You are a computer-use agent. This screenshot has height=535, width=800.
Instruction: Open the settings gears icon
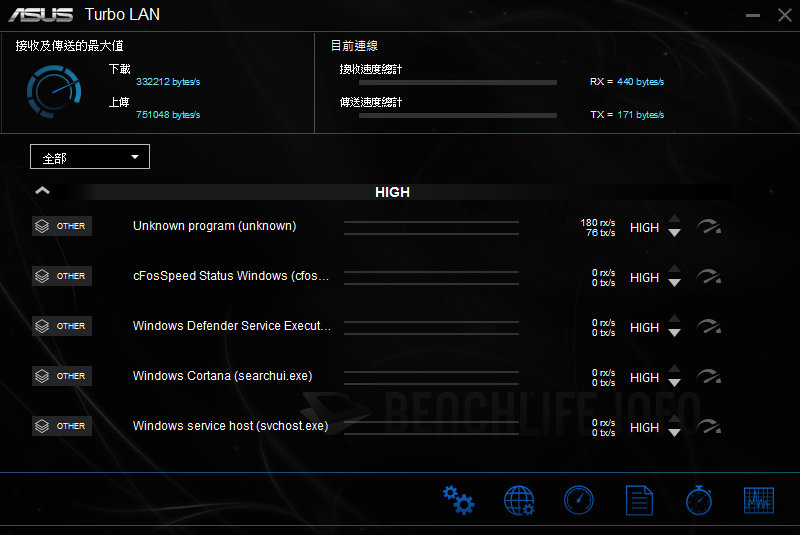tap(458, 500)
